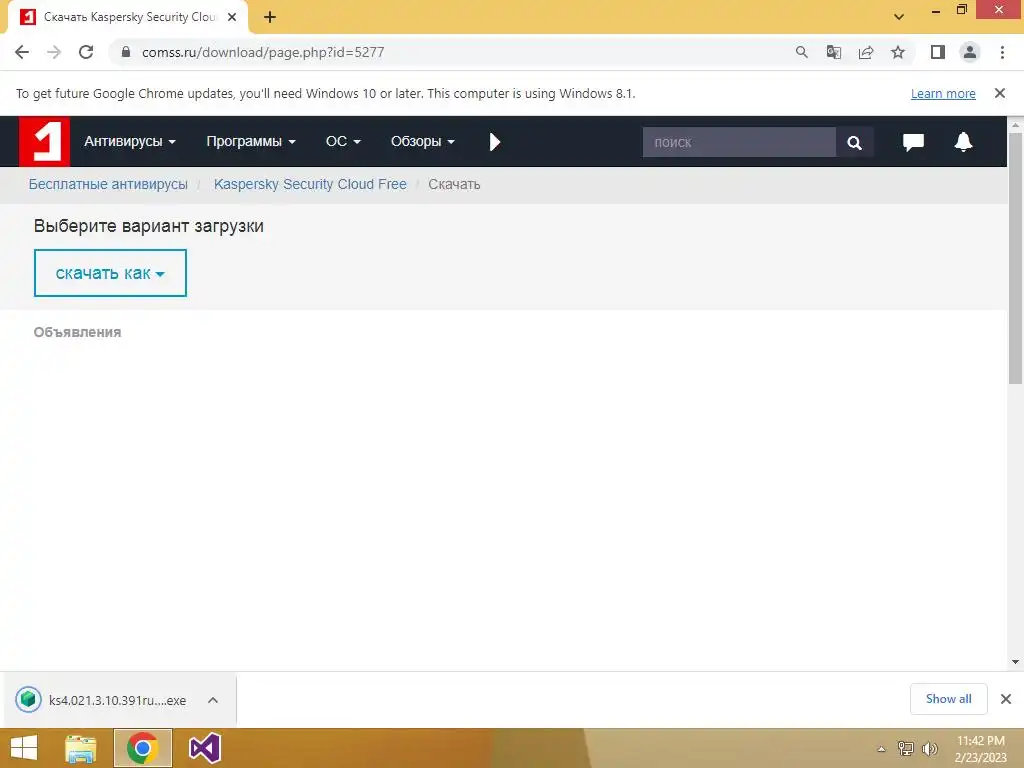Screen dimensions: 1024x768
Task: Click the lock icon in address bar
Action: click(x=126, y=52)
